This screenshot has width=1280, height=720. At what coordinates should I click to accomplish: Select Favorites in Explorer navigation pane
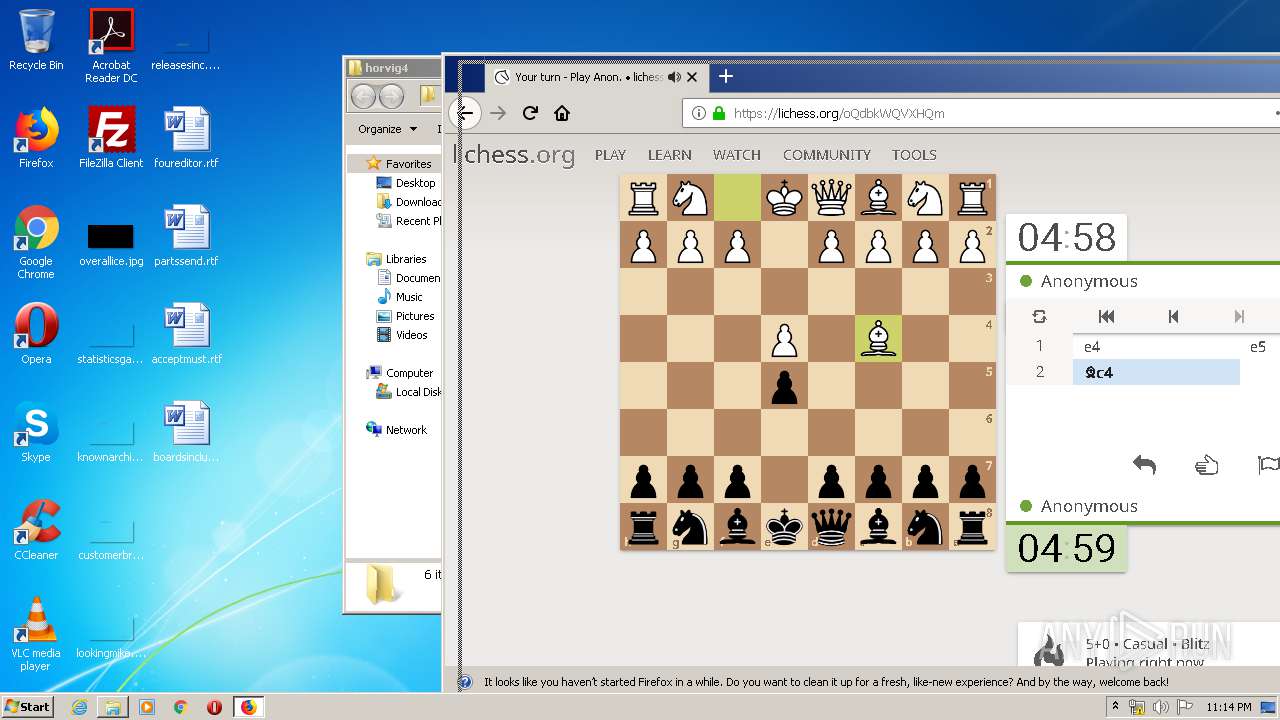(x=408, y=164)
